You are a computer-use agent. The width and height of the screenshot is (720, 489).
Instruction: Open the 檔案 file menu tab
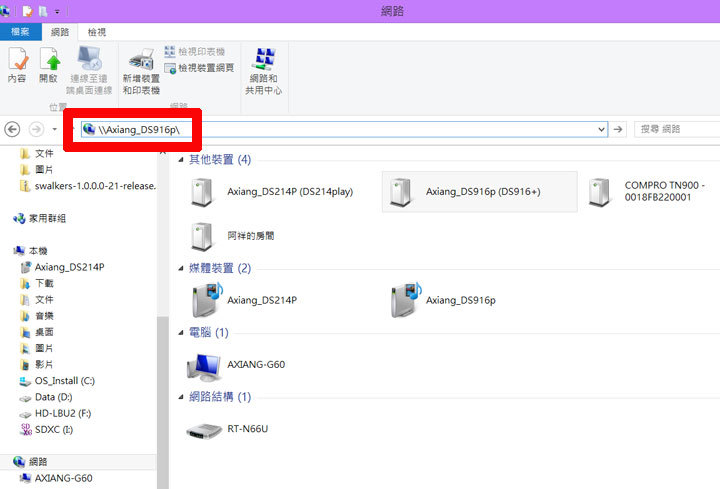[20, 32]
